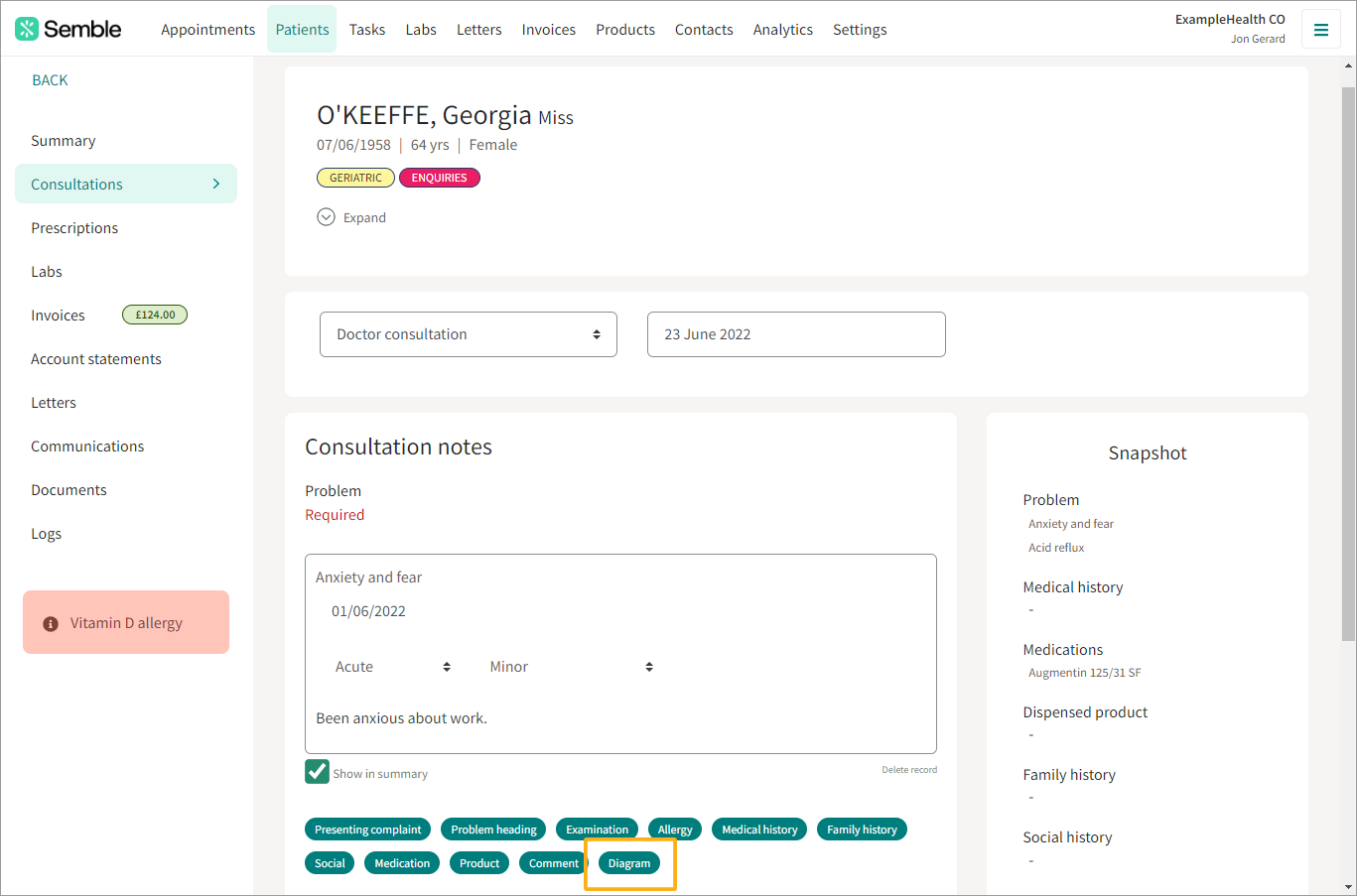This screenshot has width=1357, height=896.
Task: Open the Minor severity dropdown
Action: (x=571, y=667)
